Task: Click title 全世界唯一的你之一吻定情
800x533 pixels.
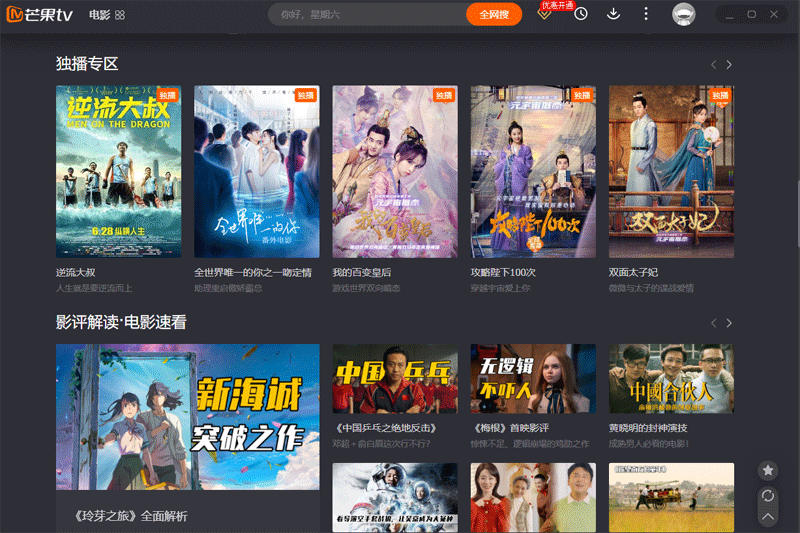Action: [253, 272]
